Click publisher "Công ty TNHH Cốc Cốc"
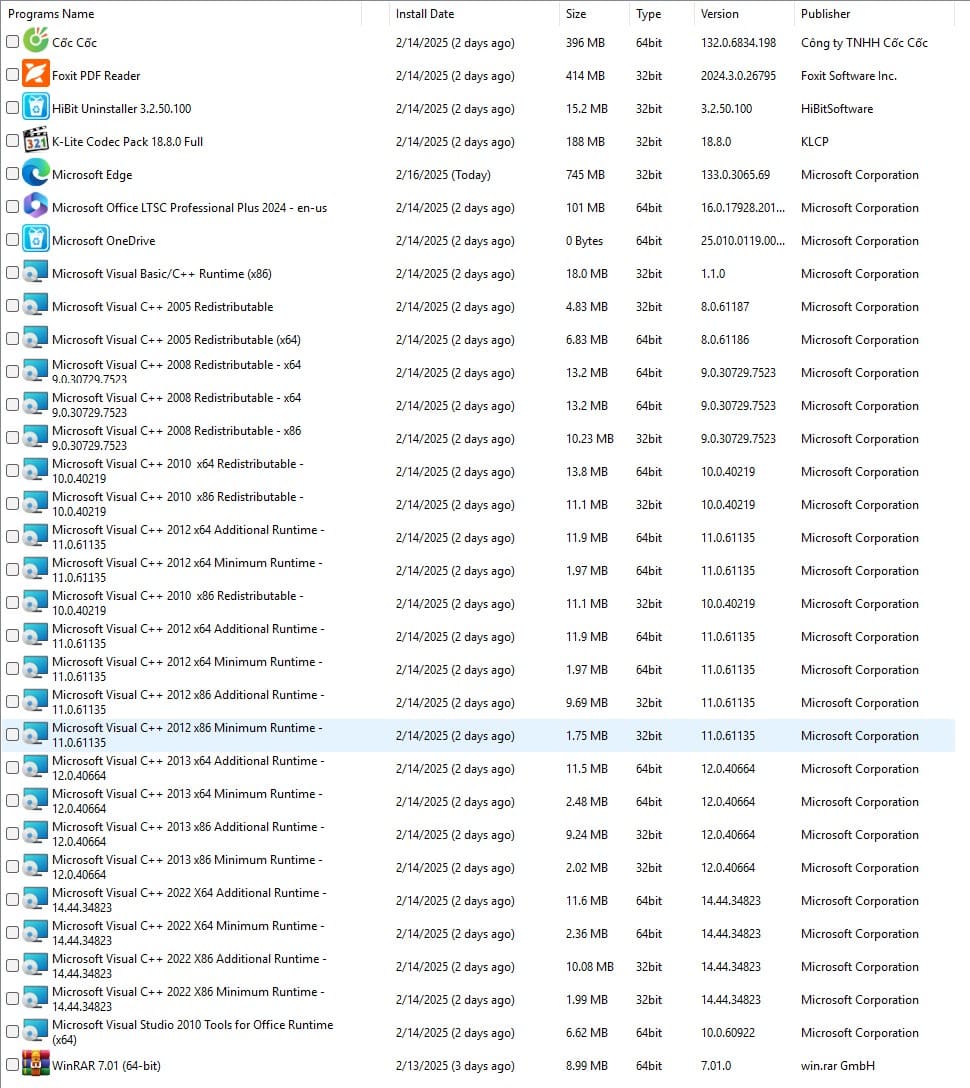970x1088 pixels. (864, 43)
